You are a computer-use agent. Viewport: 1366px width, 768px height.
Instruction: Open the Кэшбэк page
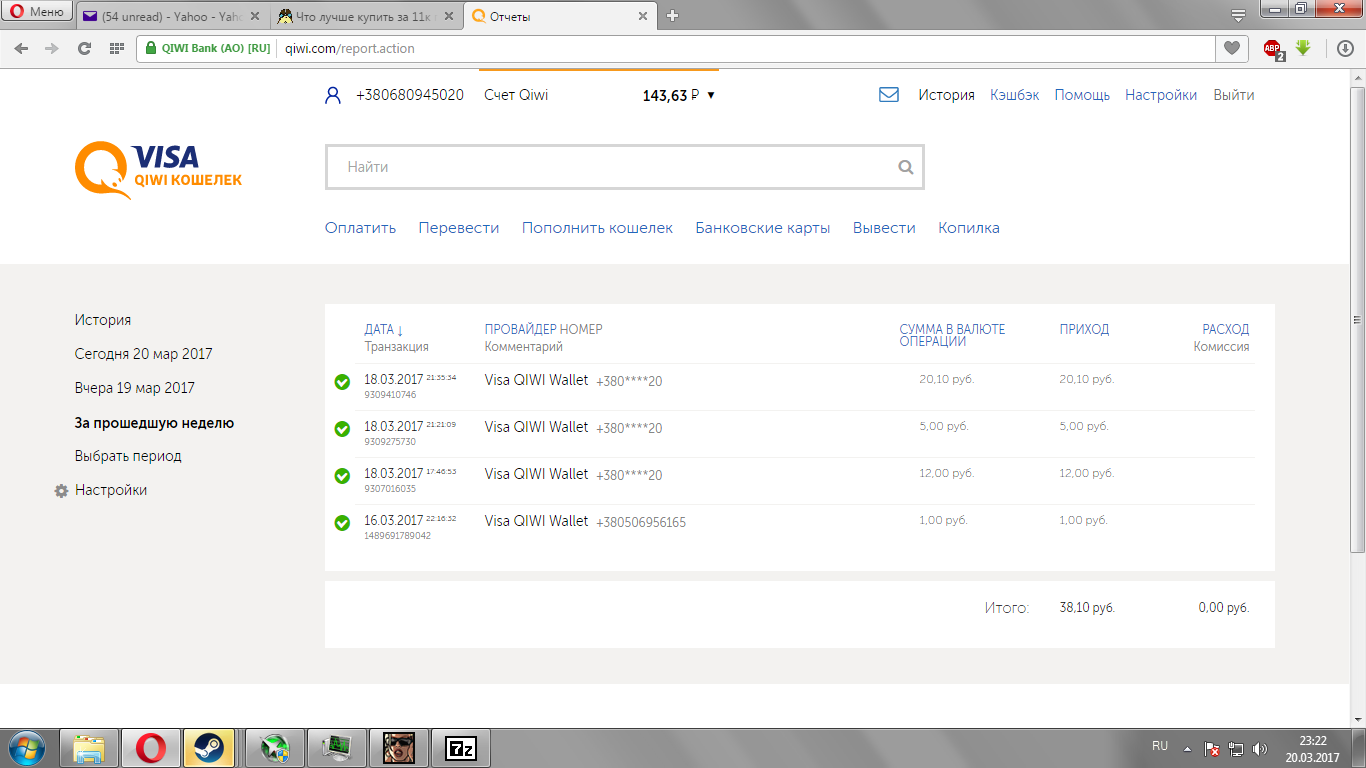(x=1015, y=95)
